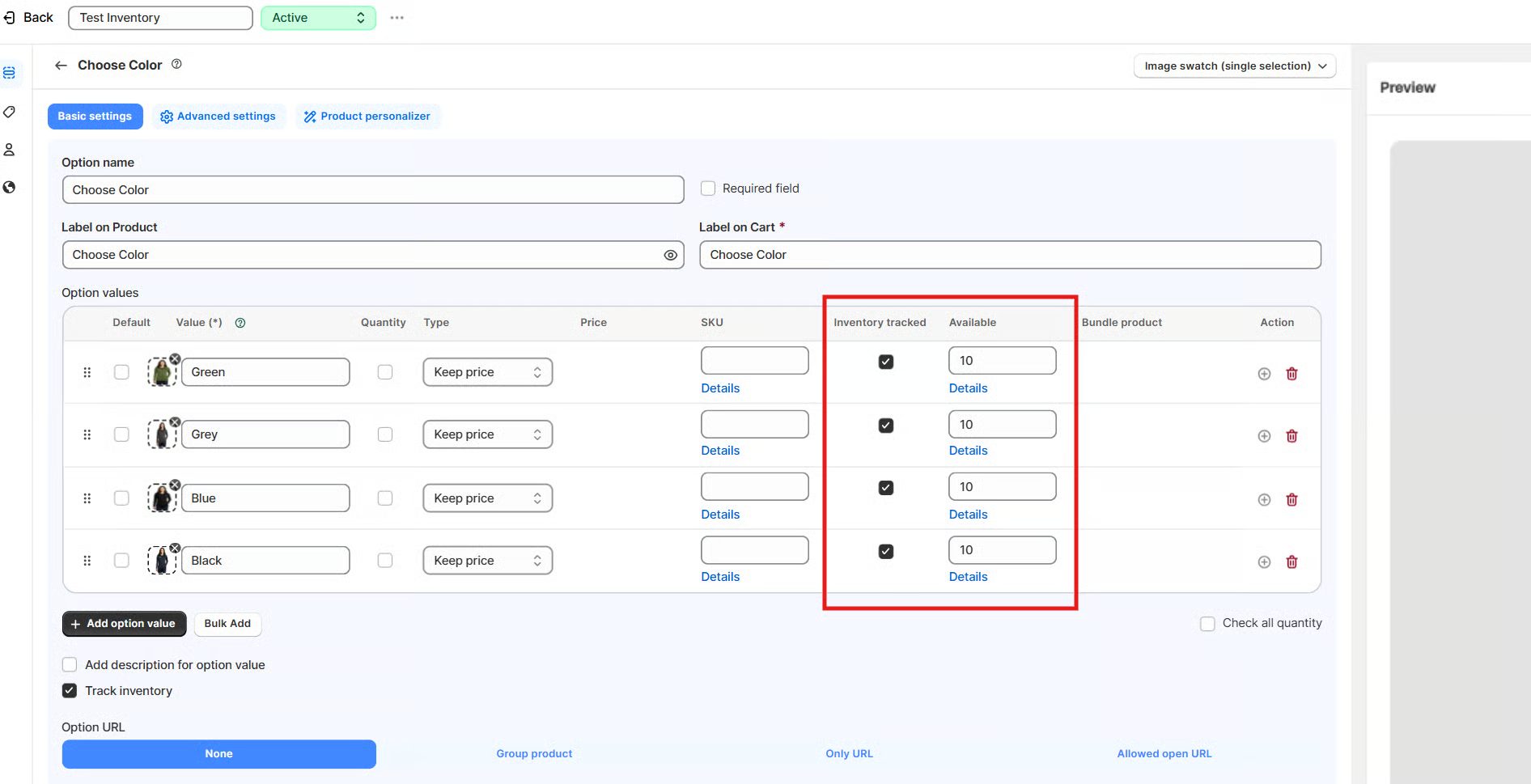Click the back arrow next to Choose Color
The image size is (1531, 784).
(x=61, y=66)
